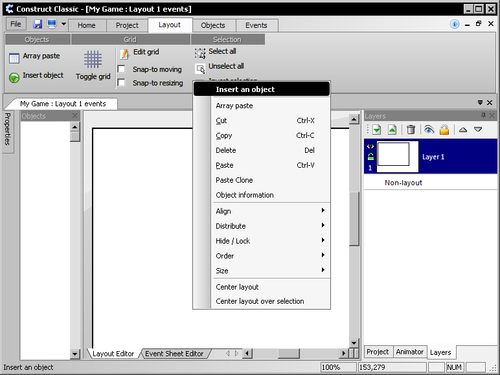Select the Non-layout row in Layers

click(x=431, y=183)
